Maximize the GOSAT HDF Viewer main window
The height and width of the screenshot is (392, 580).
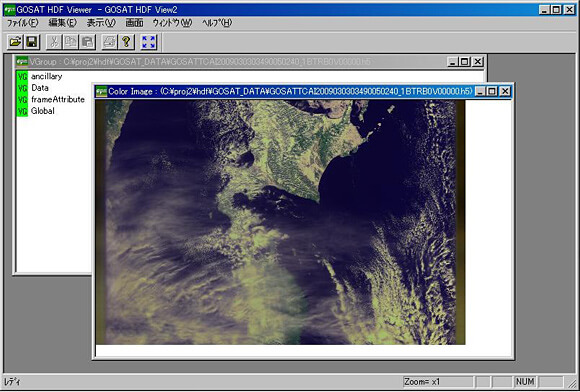coord(556,10)
